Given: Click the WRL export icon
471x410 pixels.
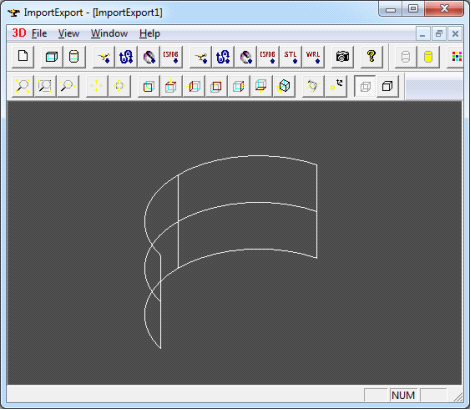Looking at the screenshot, I should (x=313, y=56).
